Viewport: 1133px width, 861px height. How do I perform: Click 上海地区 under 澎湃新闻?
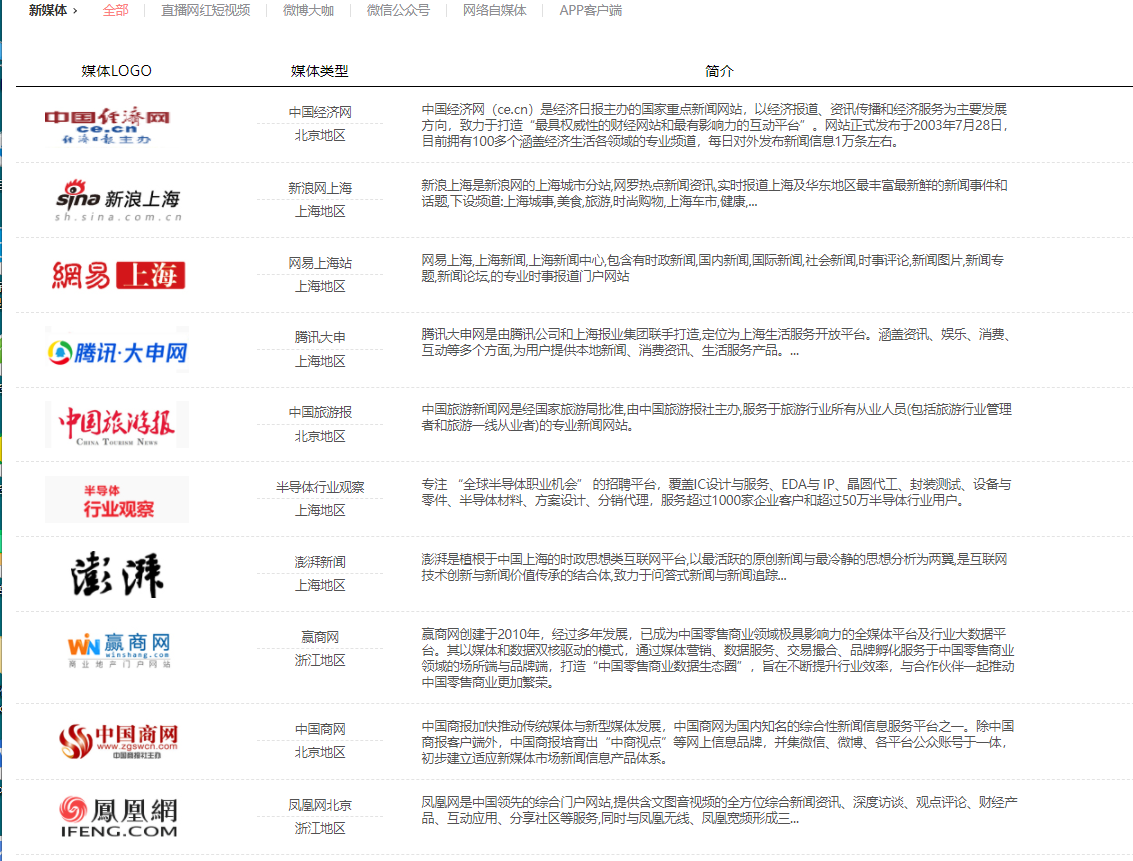tap(320, 585)
